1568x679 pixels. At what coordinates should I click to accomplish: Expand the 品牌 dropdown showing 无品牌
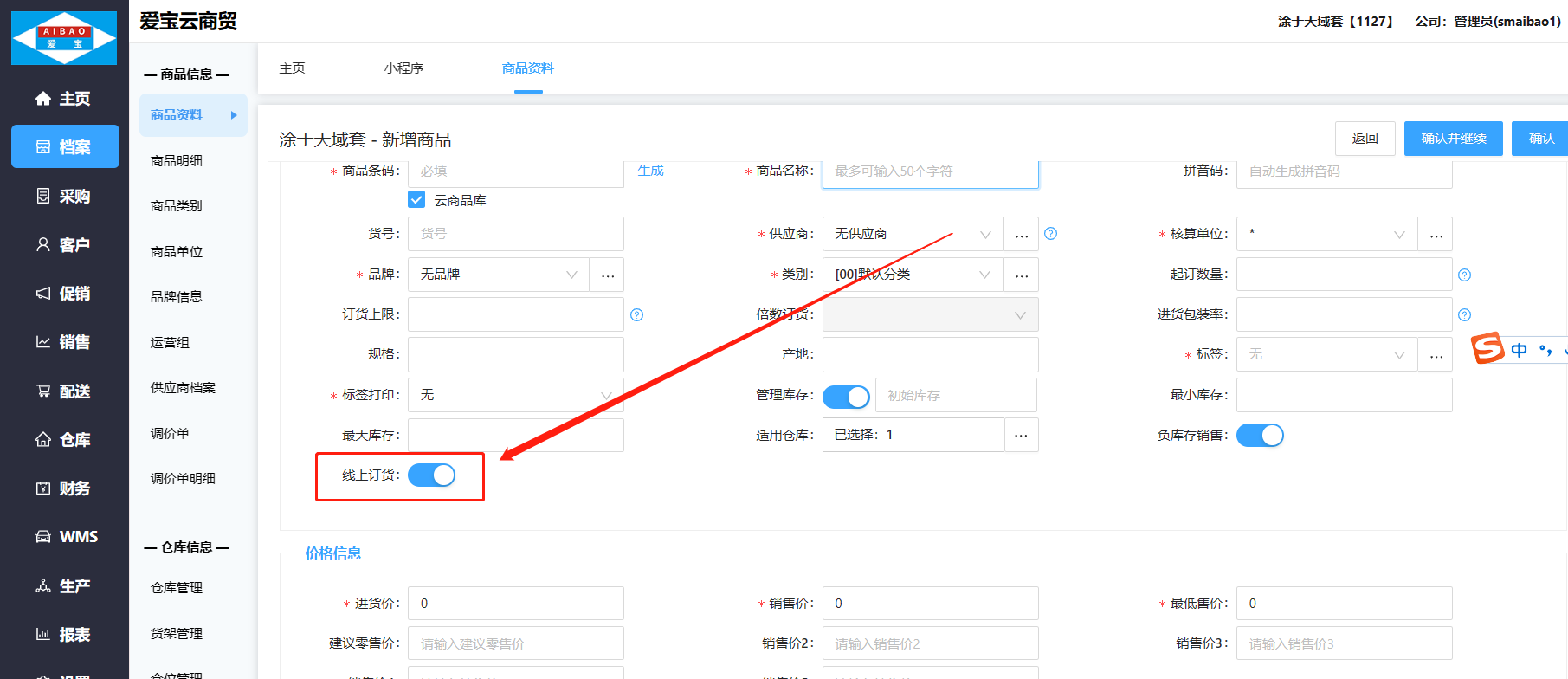pos(499,275)
